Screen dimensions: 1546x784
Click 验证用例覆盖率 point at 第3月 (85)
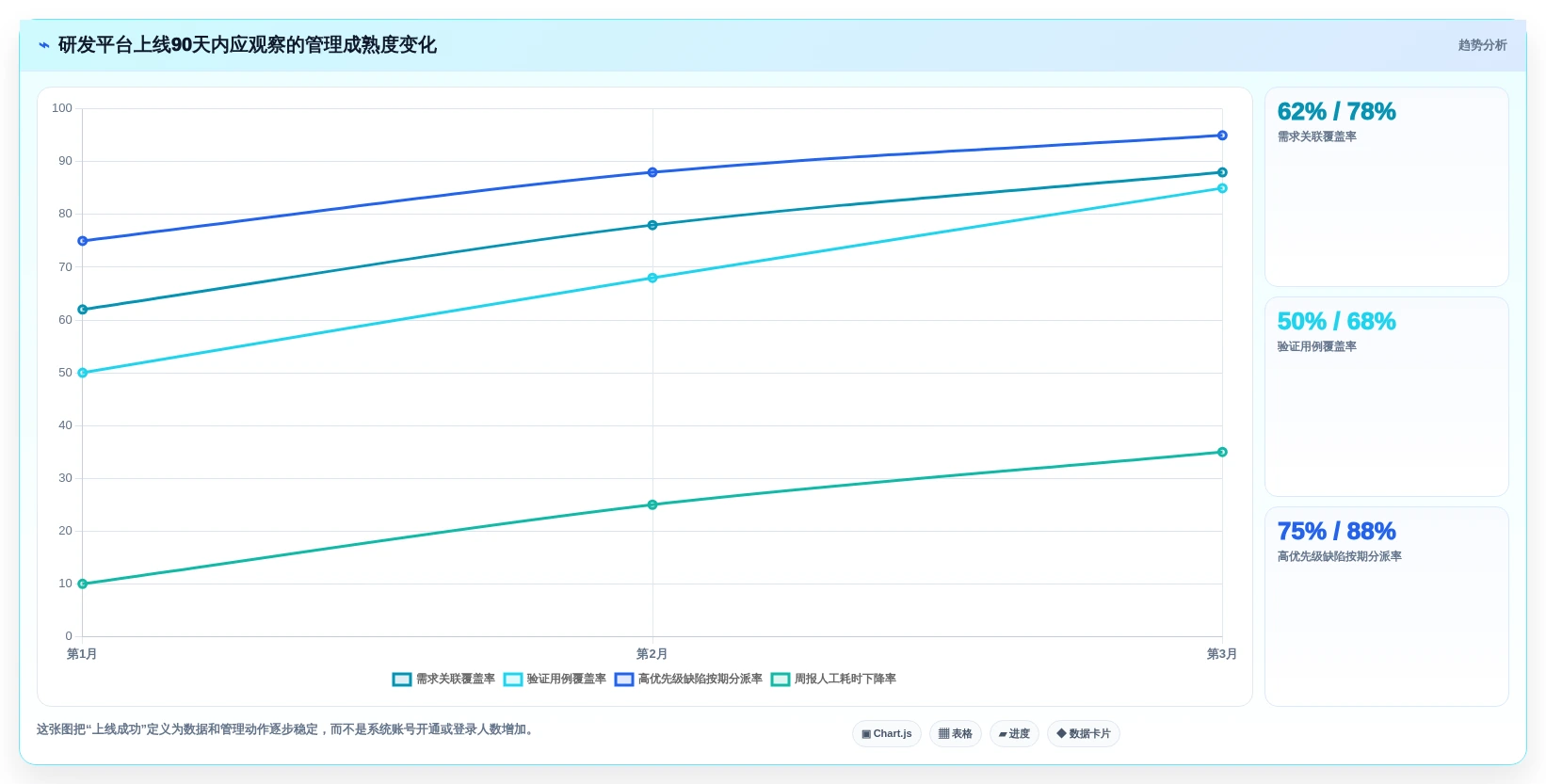(x=1222, y=188)
